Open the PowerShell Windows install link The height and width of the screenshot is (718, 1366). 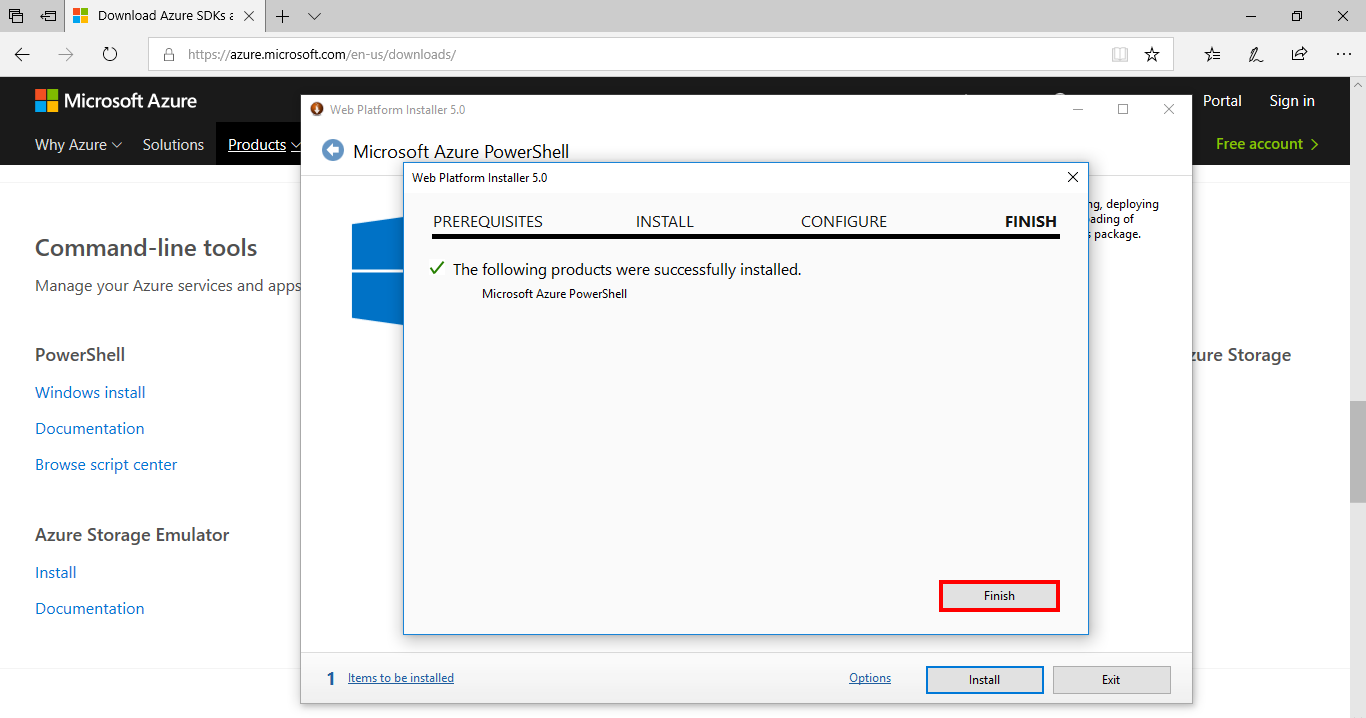coord(90,393)
